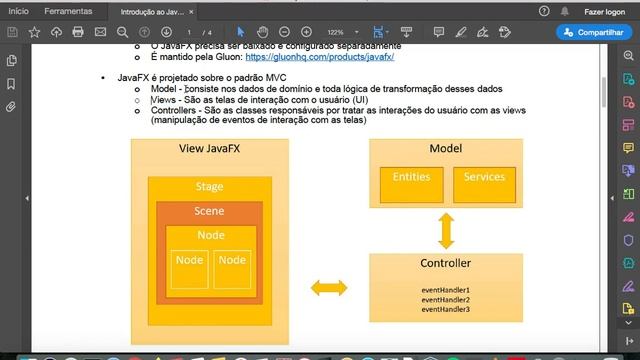
Task: Click the bottom right pane toggle icon
Action: (x=629, y=341)
